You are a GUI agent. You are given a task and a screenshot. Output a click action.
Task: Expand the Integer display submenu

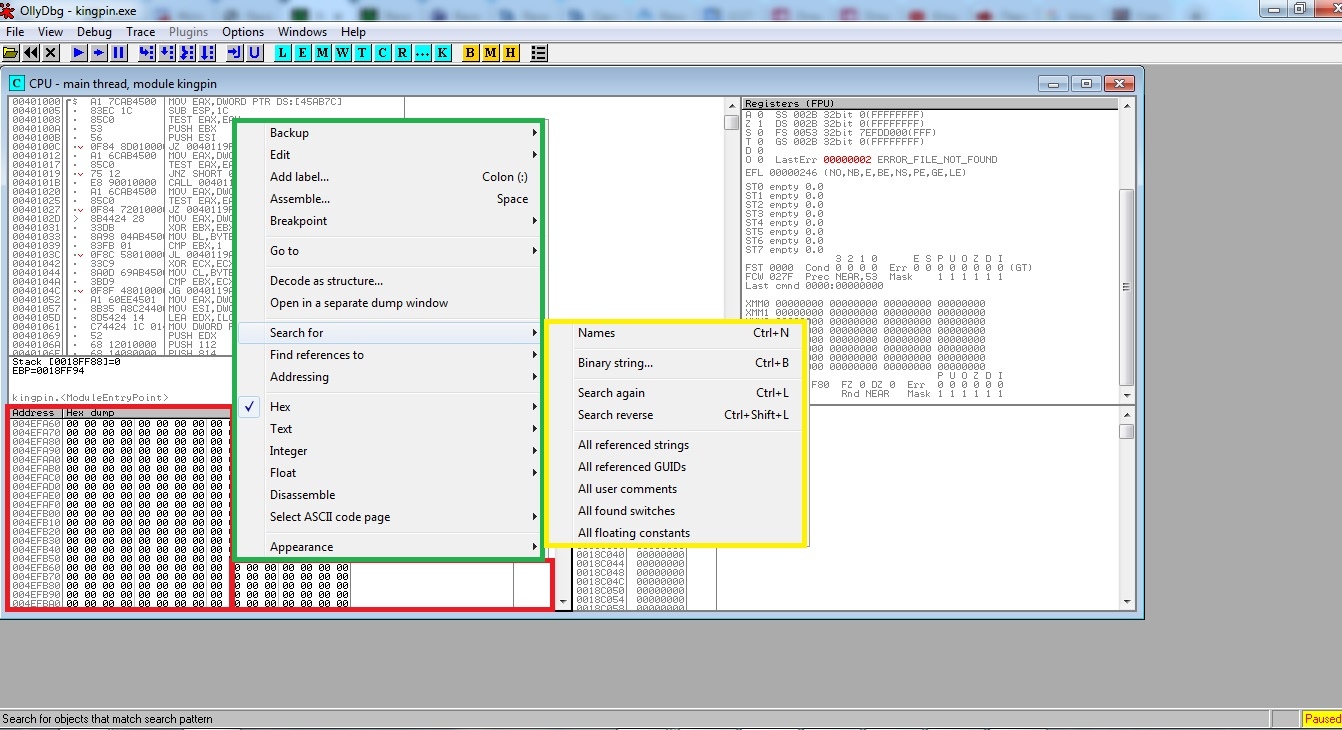pyautogui.click(x=389, y=451)
